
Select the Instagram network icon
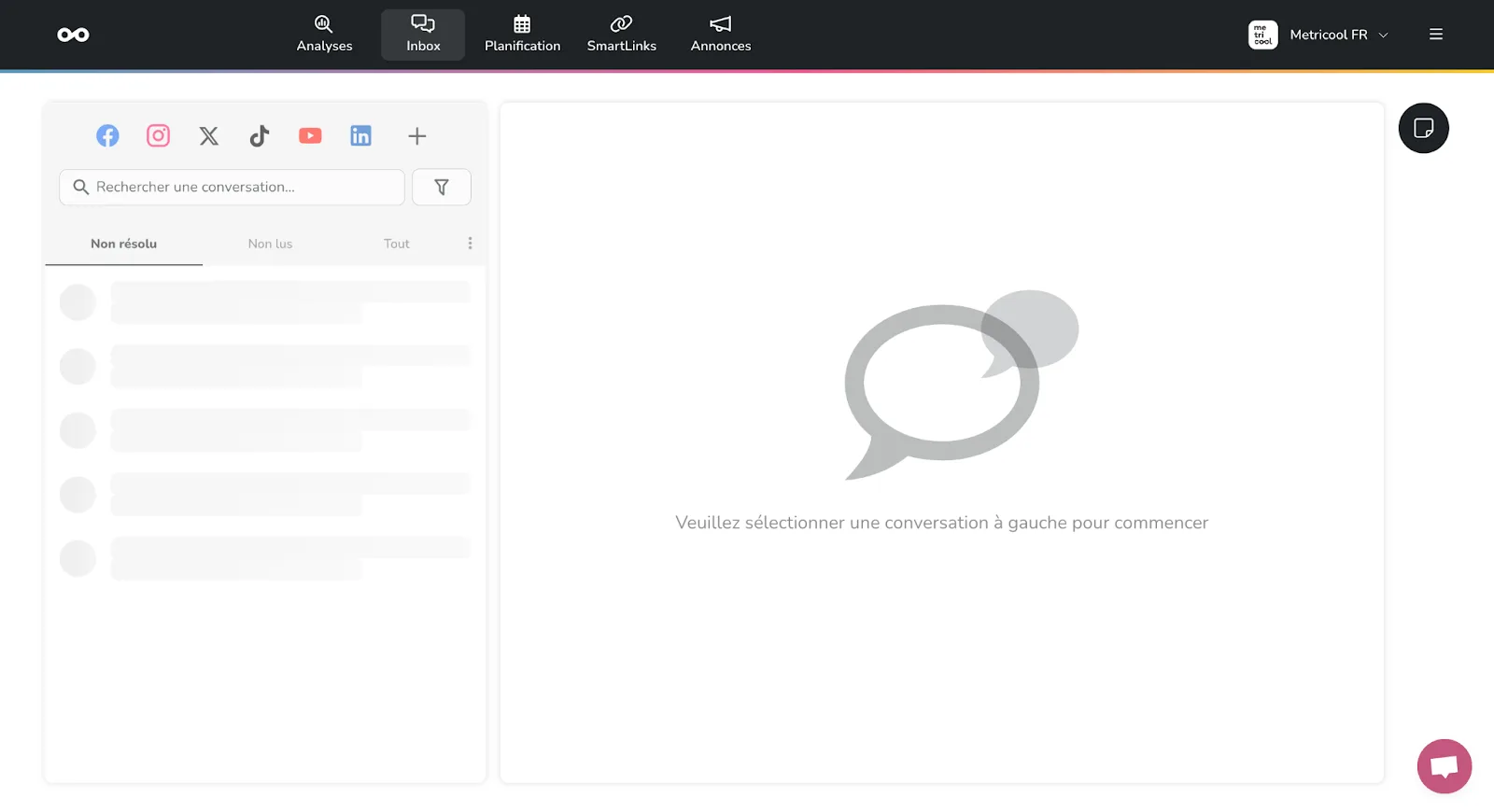click(x=159, y=136)
